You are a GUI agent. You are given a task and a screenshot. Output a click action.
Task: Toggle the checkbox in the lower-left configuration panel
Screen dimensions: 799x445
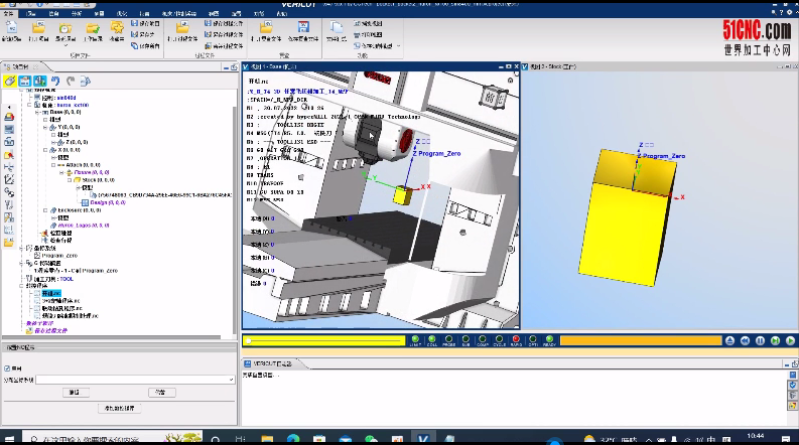7,368
